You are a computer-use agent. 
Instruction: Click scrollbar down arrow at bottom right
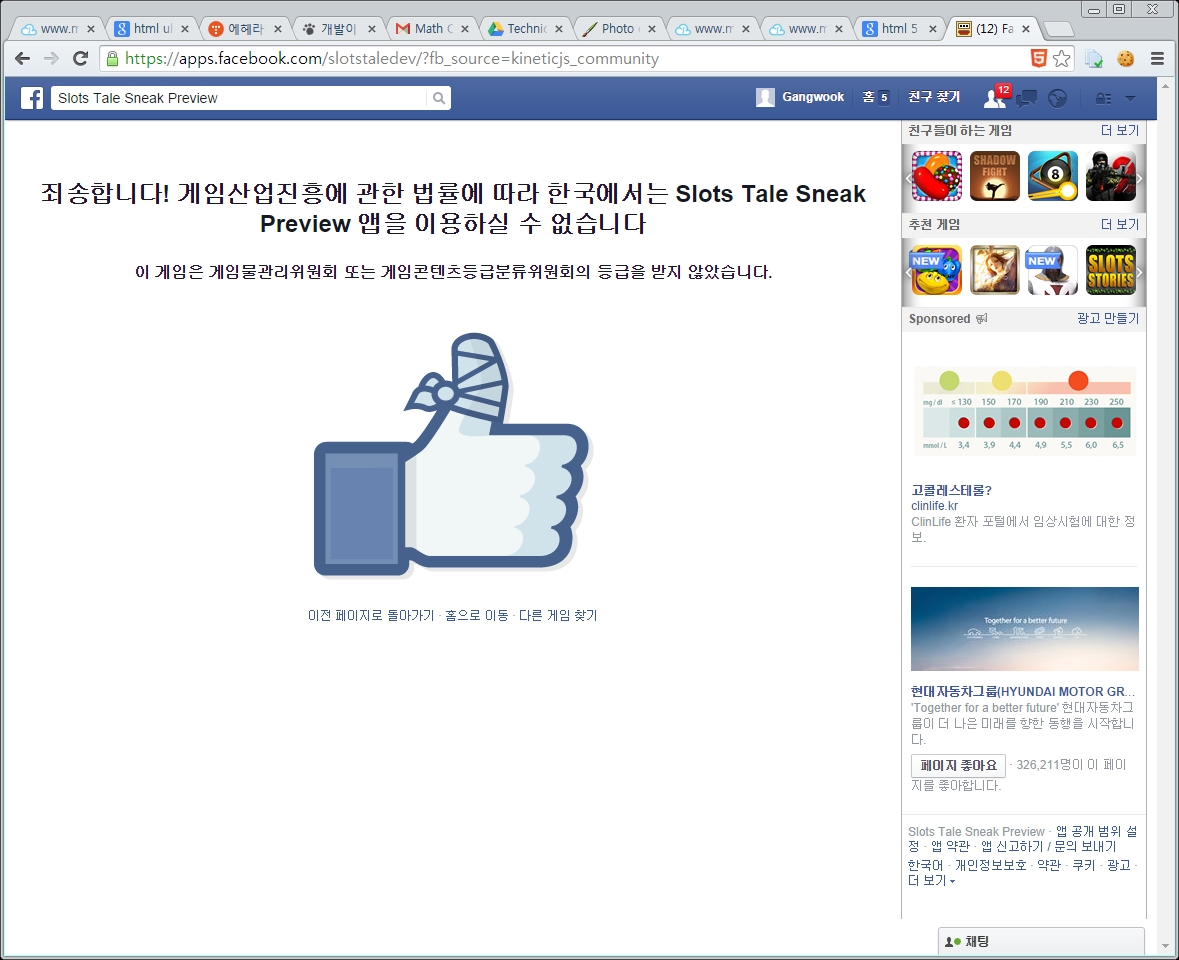coord(1166,946)
